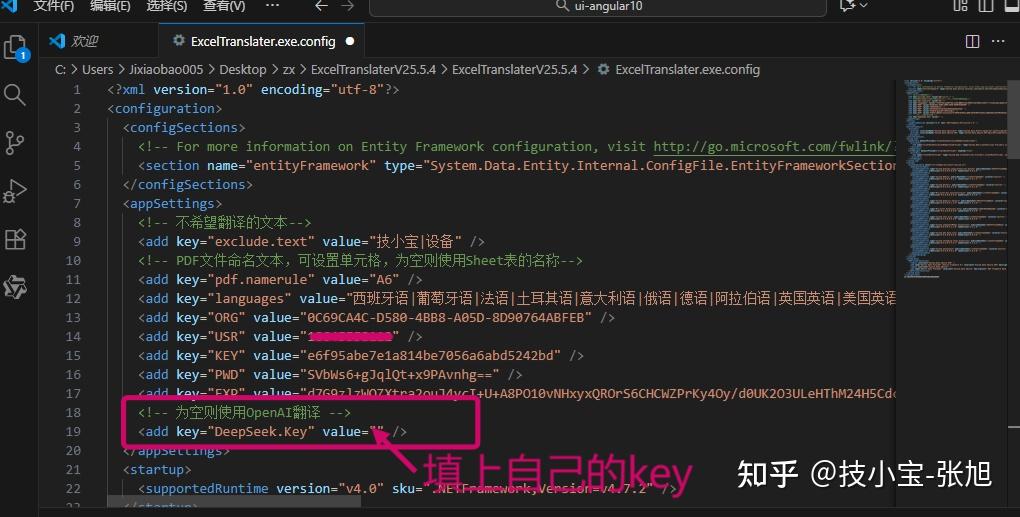Open the 查看(V) menu
This screenshot has height=517, width=1020.
(x=224, y=6)
